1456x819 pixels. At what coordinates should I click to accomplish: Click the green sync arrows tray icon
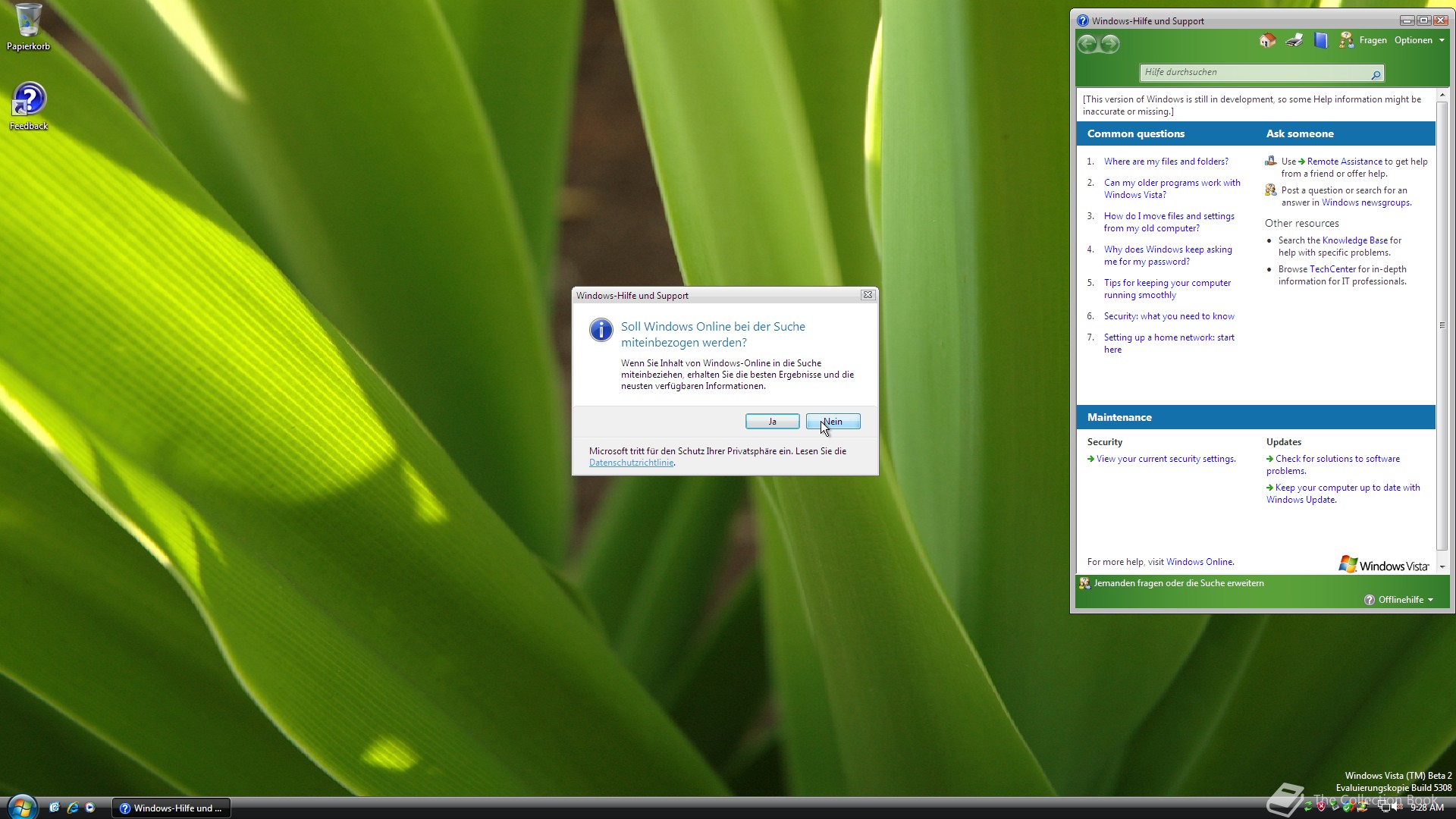point(1310,808)
